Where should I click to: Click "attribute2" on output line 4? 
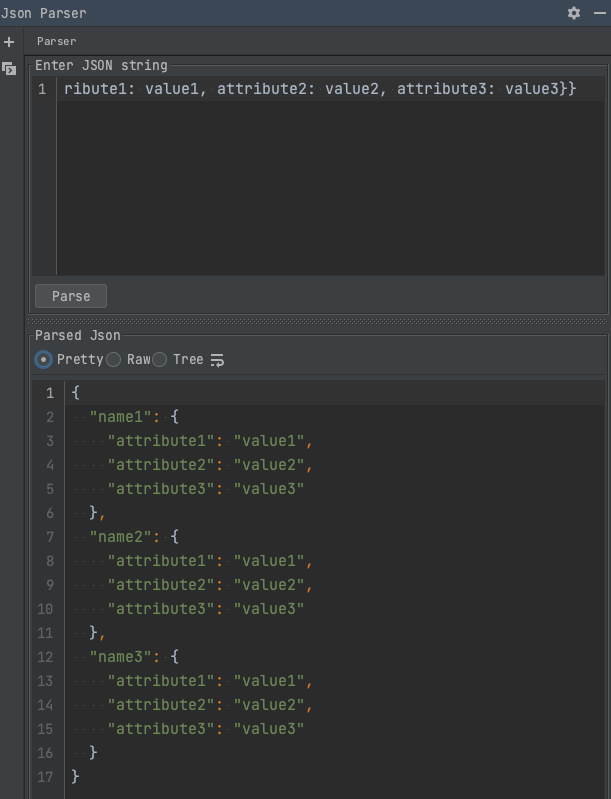coord(161,465)
